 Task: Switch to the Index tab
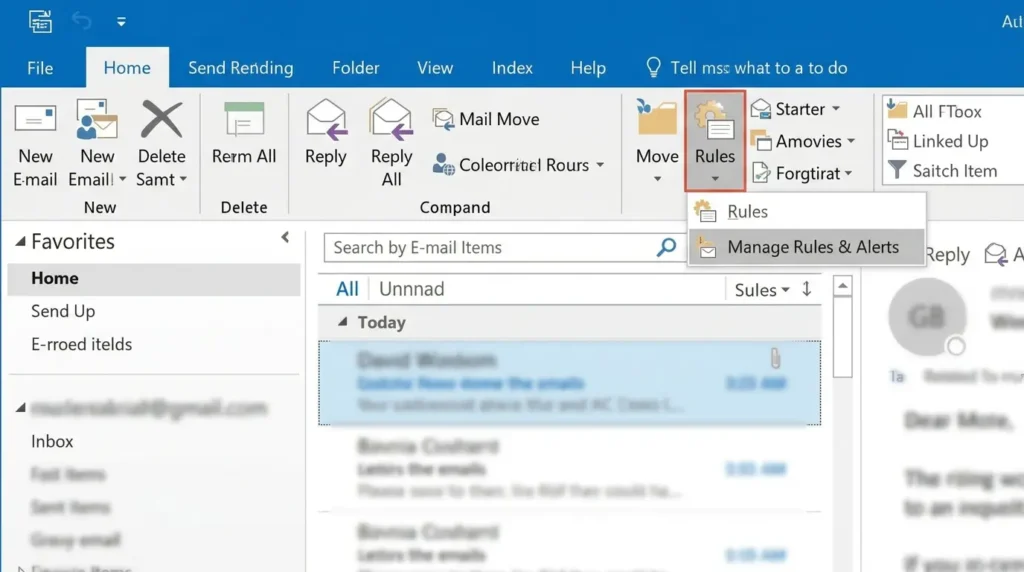[x=512, y=67]
